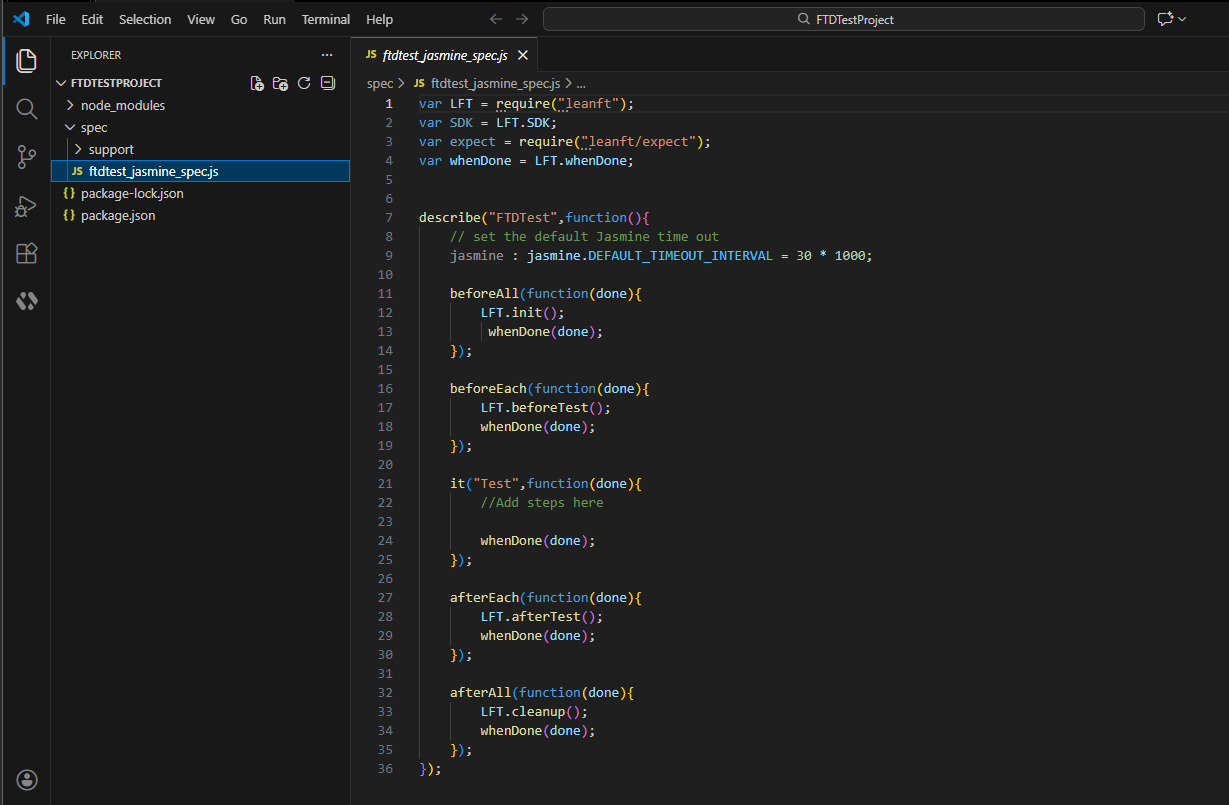Screen dimensions: 1229x805
Task: Collapse all folders in Explorer
Action: tap(327, 84)
